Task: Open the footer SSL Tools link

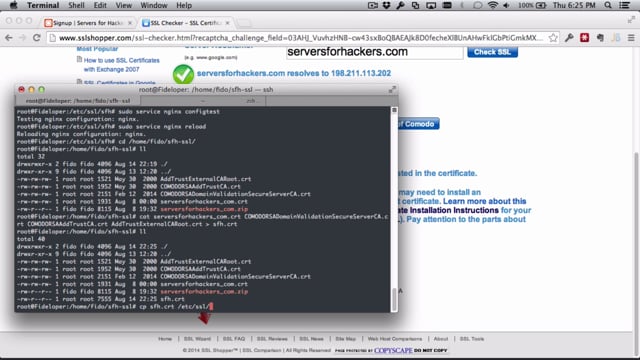Action: tap(472, 339)
